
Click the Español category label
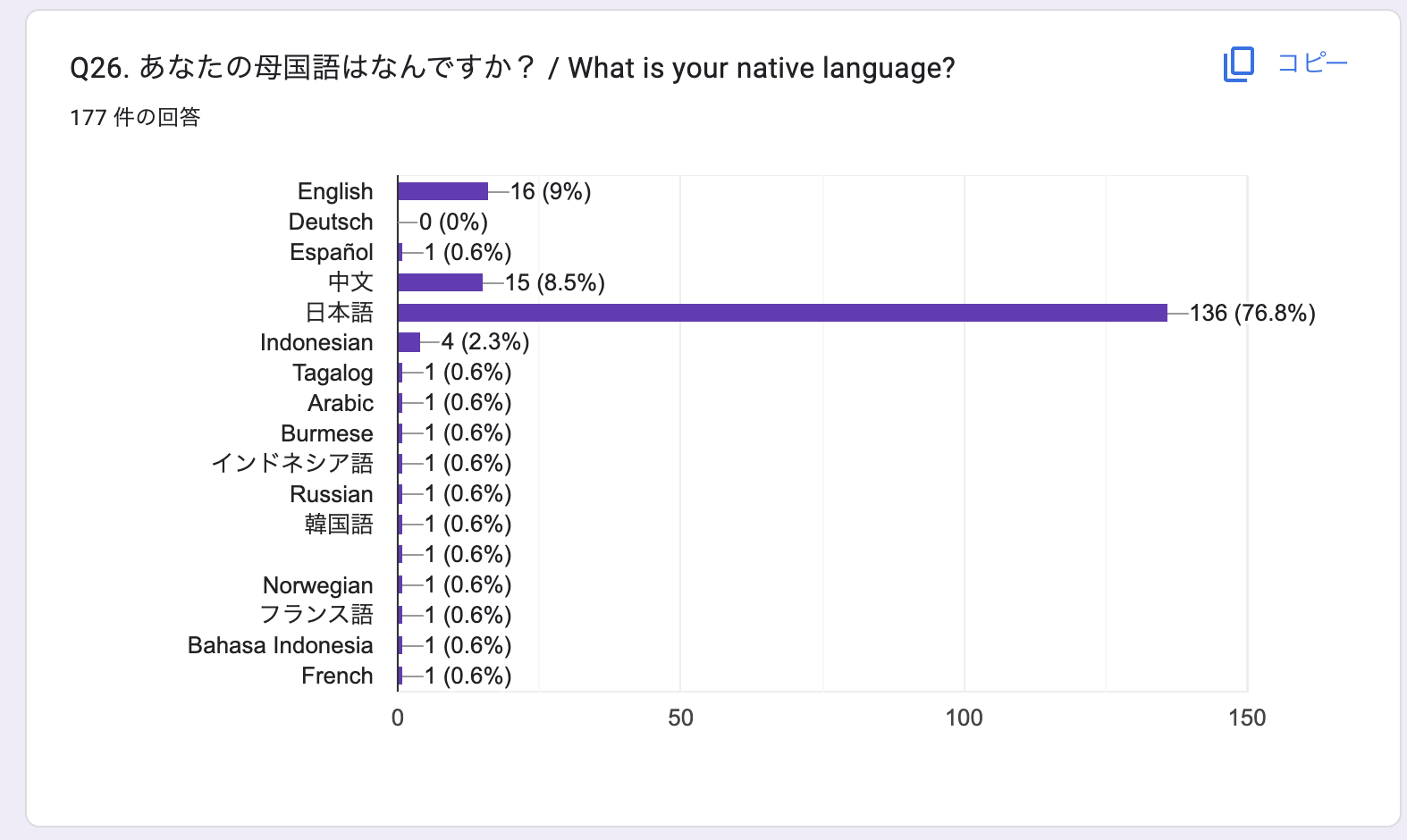[332, 252]
